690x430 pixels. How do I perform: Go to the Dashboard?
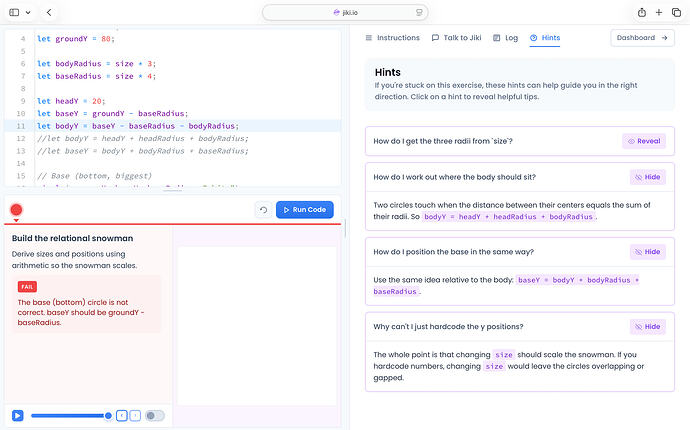pos(642,38)
